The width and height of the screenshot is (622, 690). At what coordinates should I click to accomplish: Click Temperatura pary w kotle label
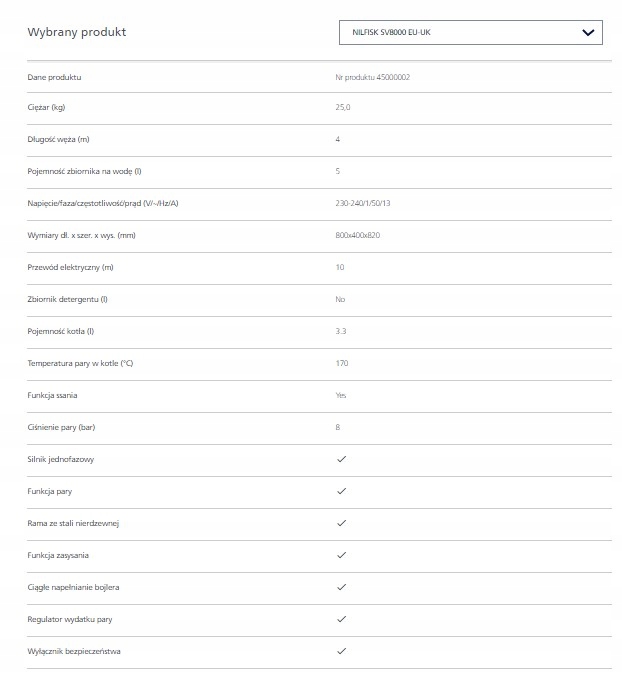[80, 363]
